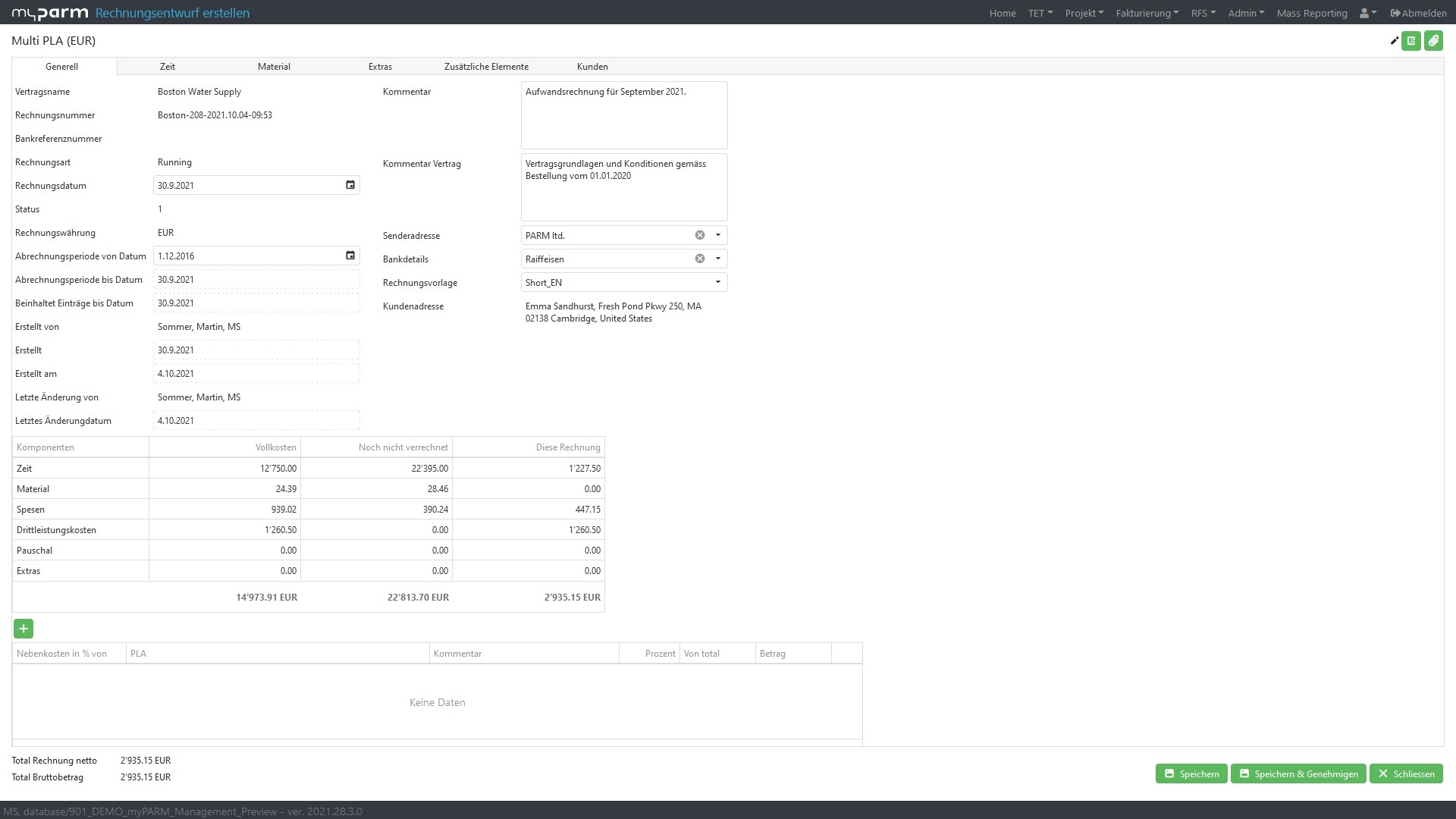Clear the Bankdetails Raiffeisen selection
The height and width of the screenshot is (819, 1456).
[700, 259]
